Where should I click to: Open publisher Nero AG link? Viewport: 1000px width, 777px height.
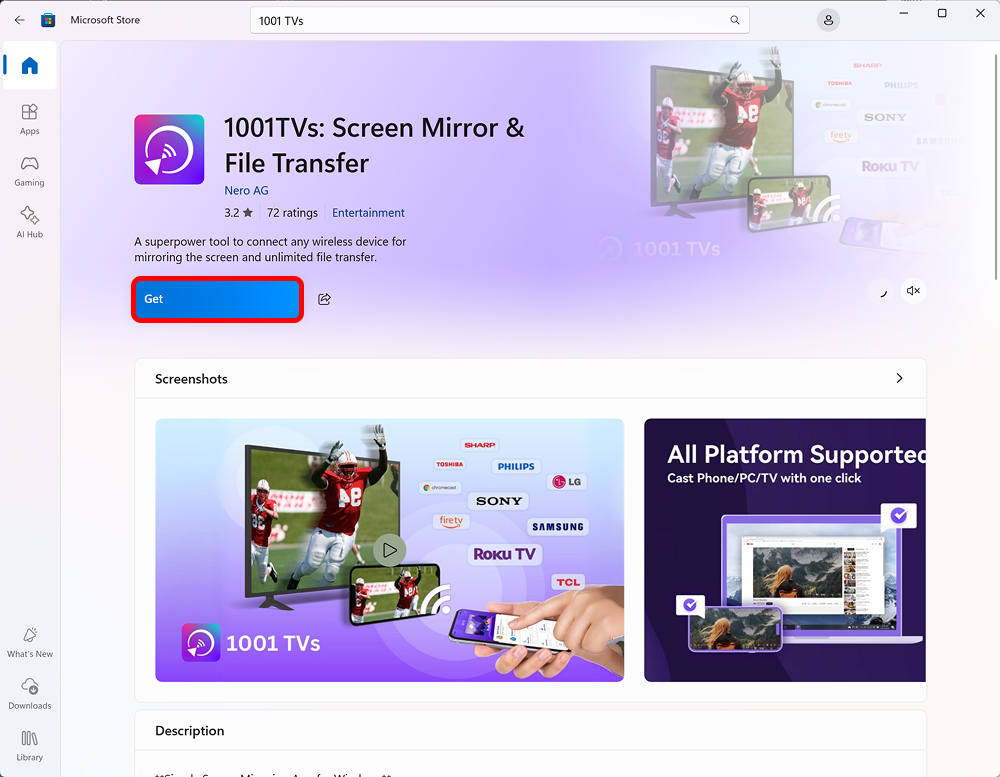point(246,191)
